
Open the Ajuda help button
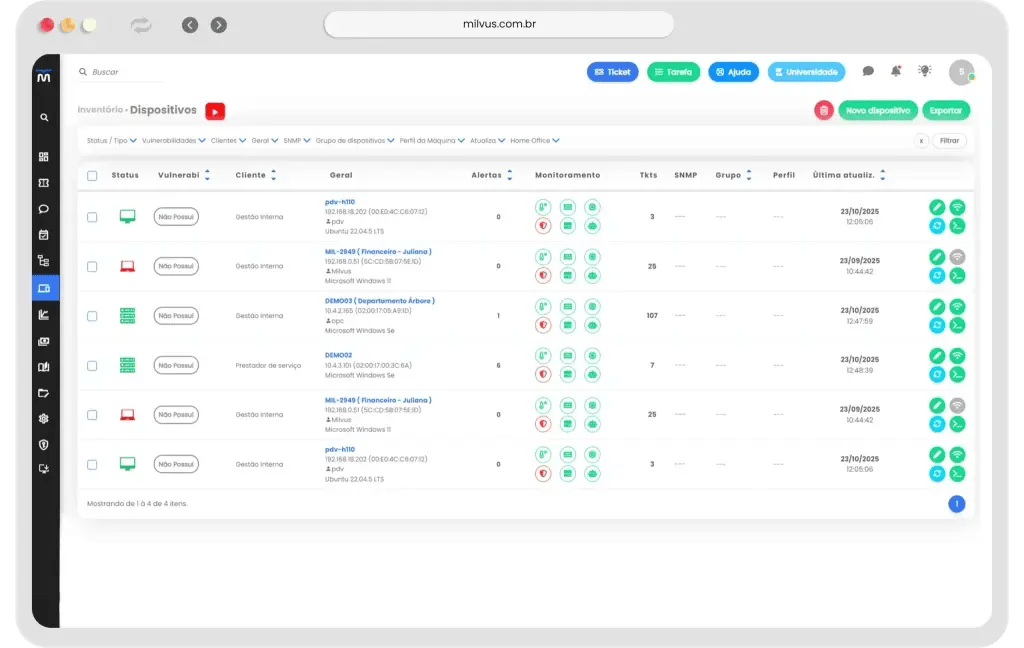733,72
